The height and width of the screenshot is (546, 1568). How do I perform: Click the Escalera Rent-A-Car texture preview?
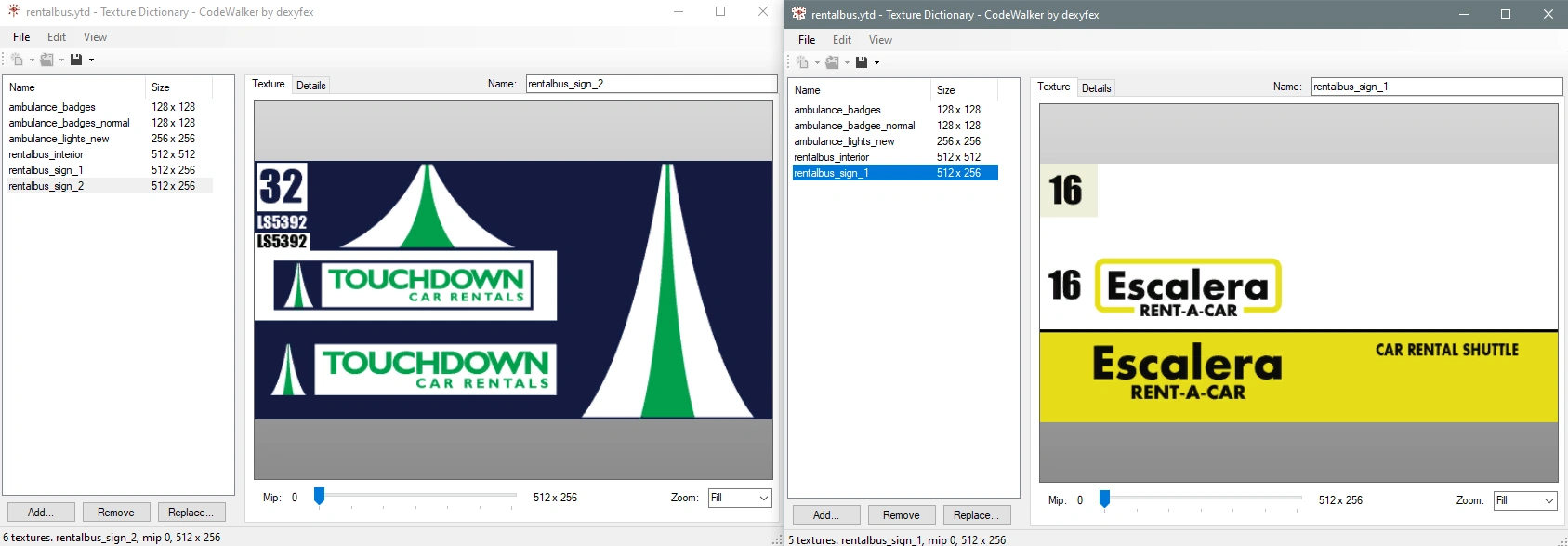click(x=1298, y=293)
